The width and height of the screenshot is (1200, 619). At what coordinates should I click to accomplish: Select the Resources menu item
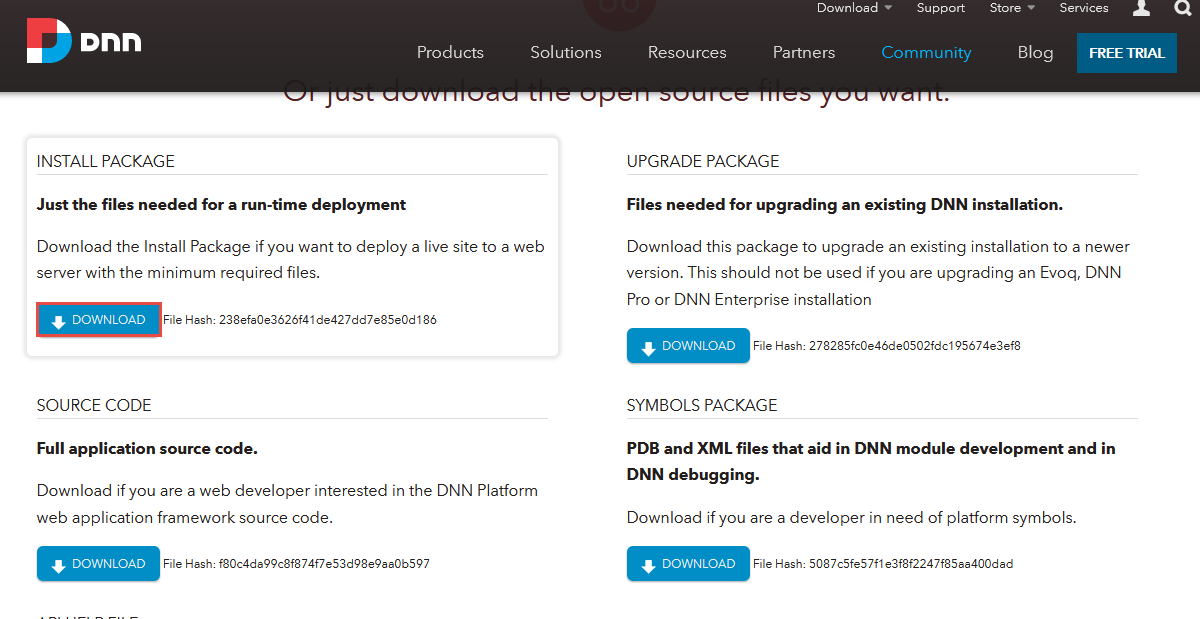coord(687,52)
